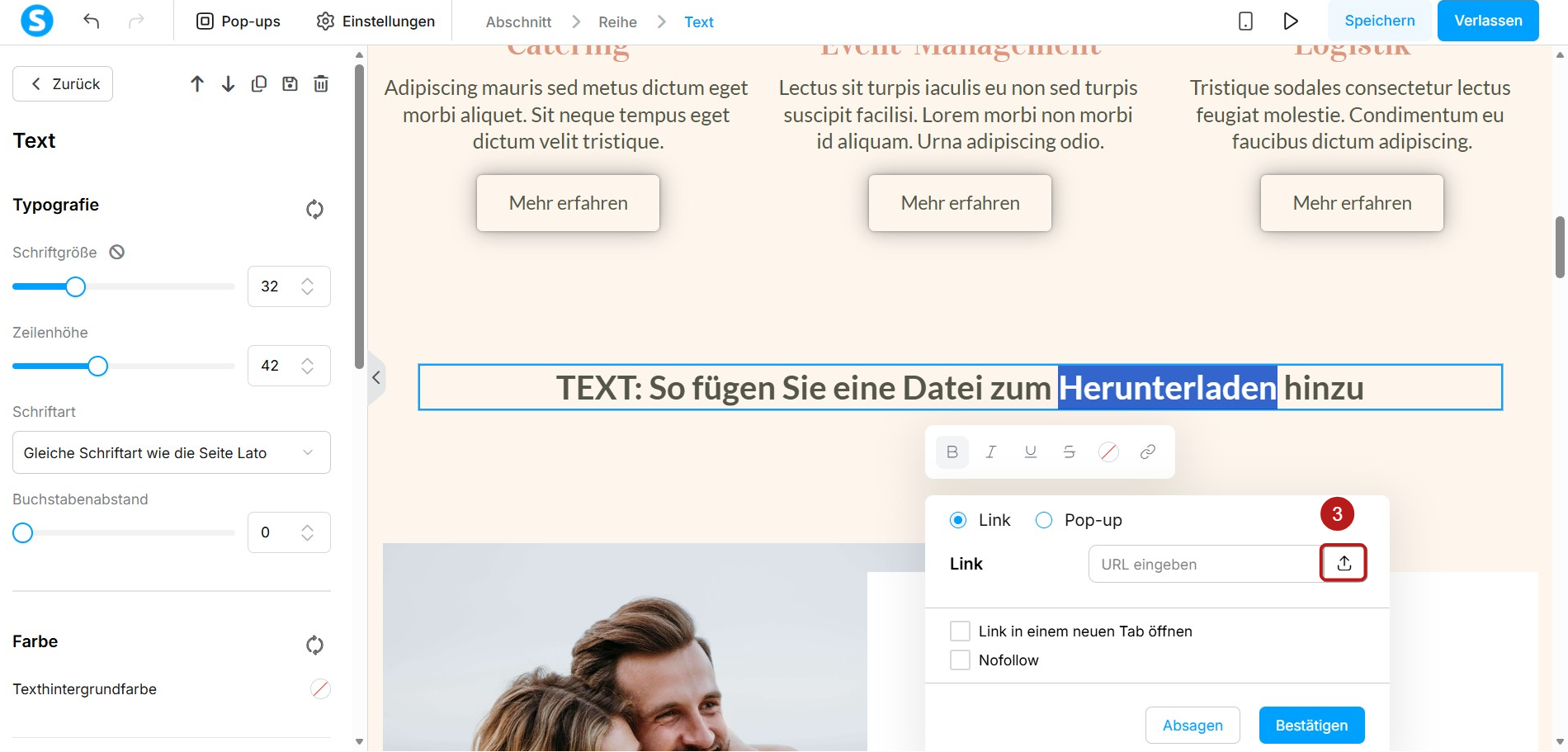Adjust the Zeilenhöhe slider handle

(x=97, y=366)
